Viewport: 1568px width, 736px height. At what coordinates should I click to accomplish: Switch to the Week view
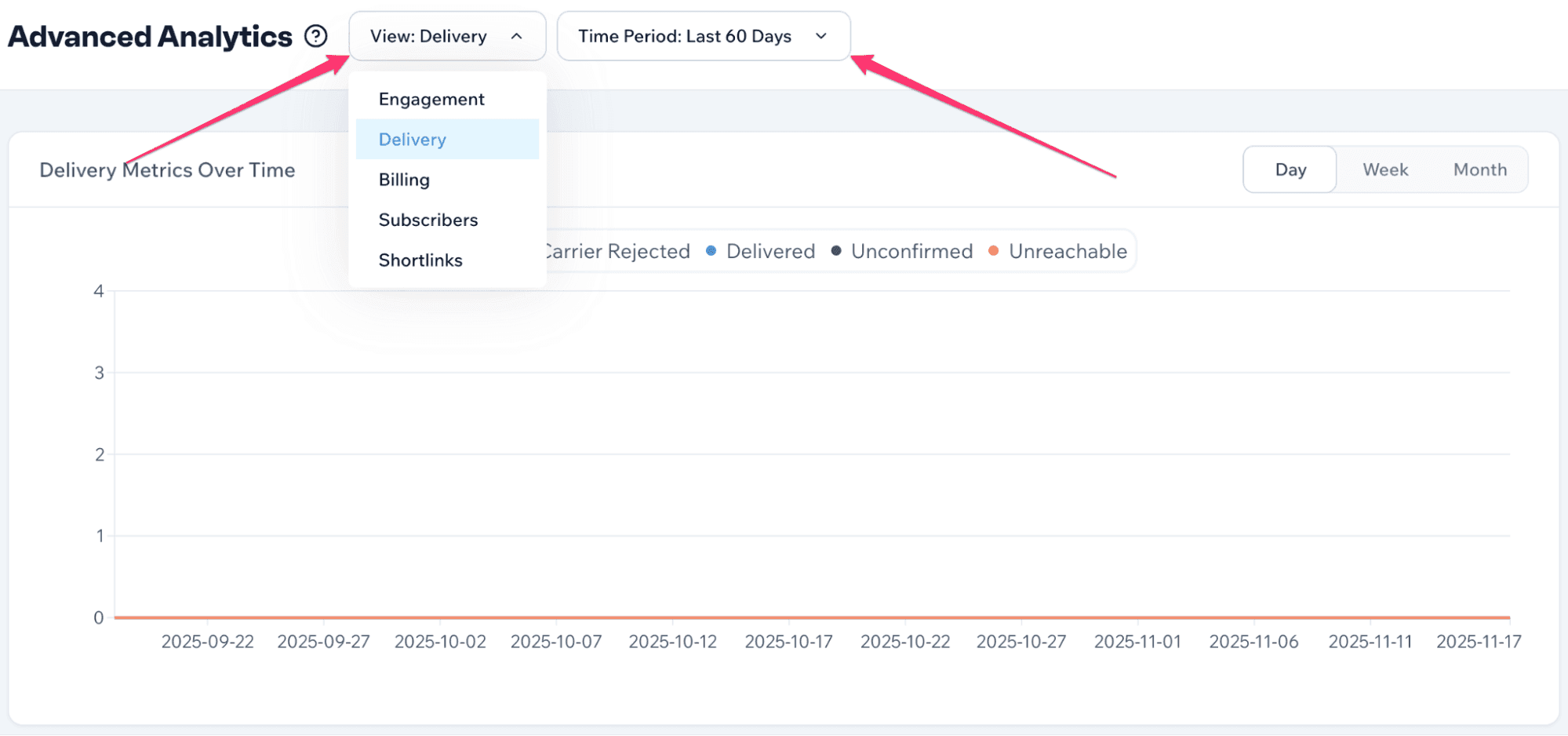(1384, 169)
